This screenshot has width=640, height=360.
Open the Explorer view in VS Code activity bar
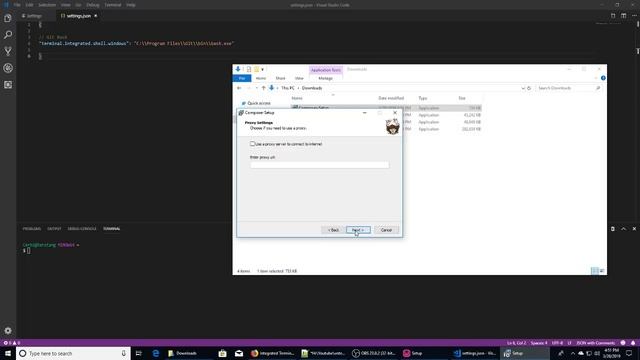pyautogui.click(x=8, y=18)
